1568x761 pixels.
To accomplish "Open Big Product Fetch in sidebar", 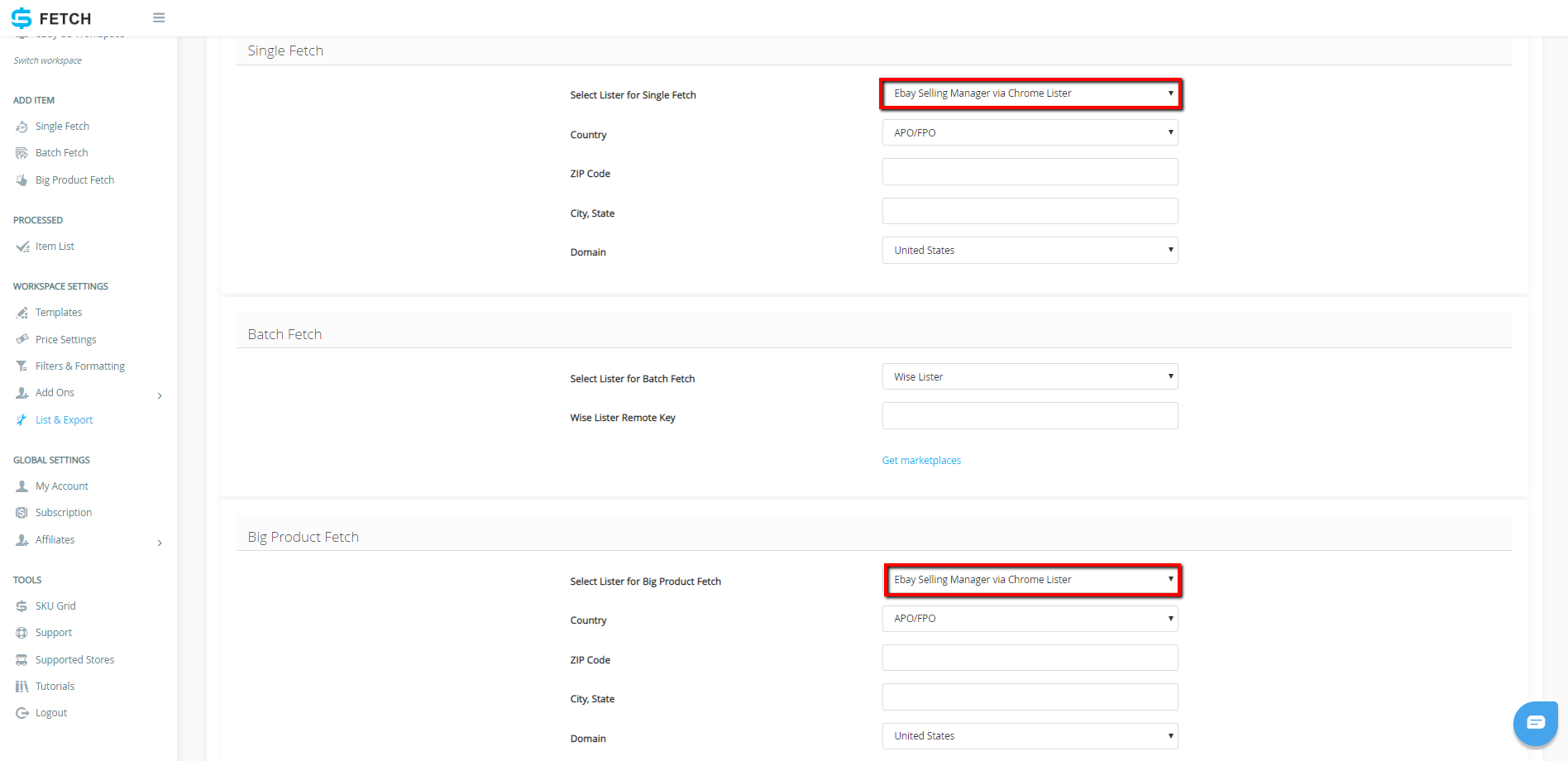I will (x=75, y=180).
